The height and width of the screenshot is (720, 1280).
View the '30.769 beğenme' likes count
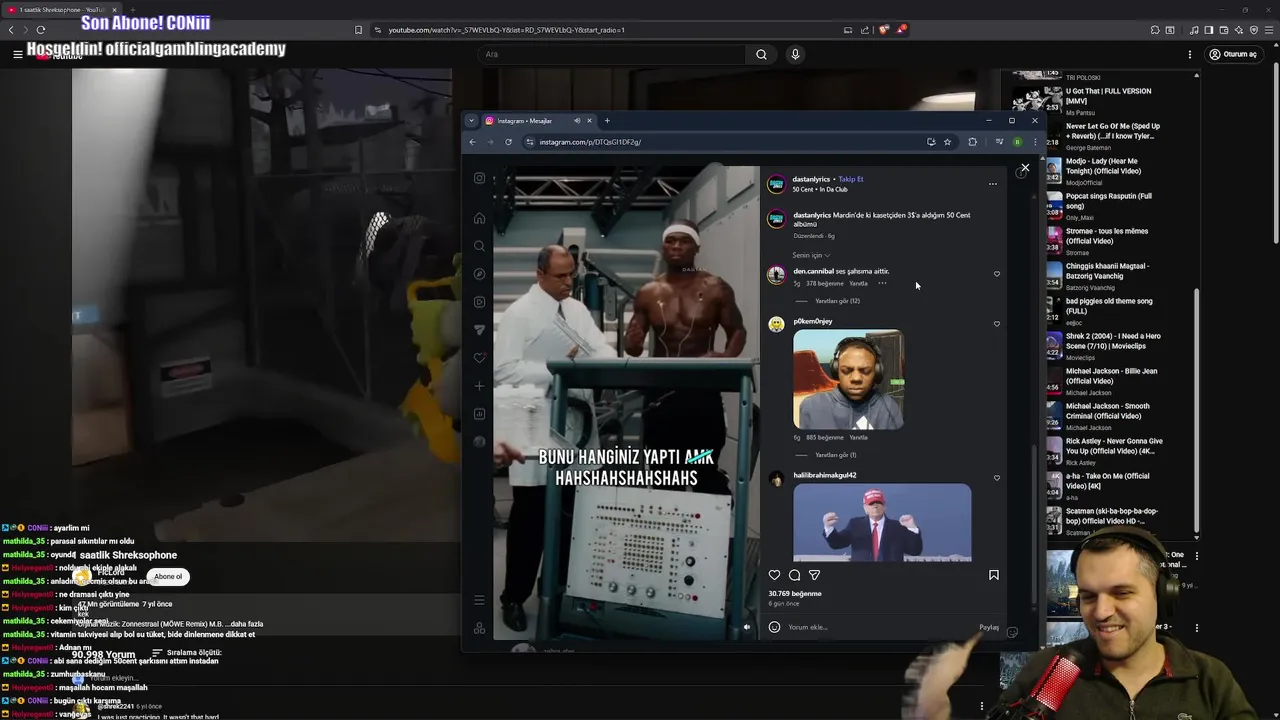(x=795, y=593)
